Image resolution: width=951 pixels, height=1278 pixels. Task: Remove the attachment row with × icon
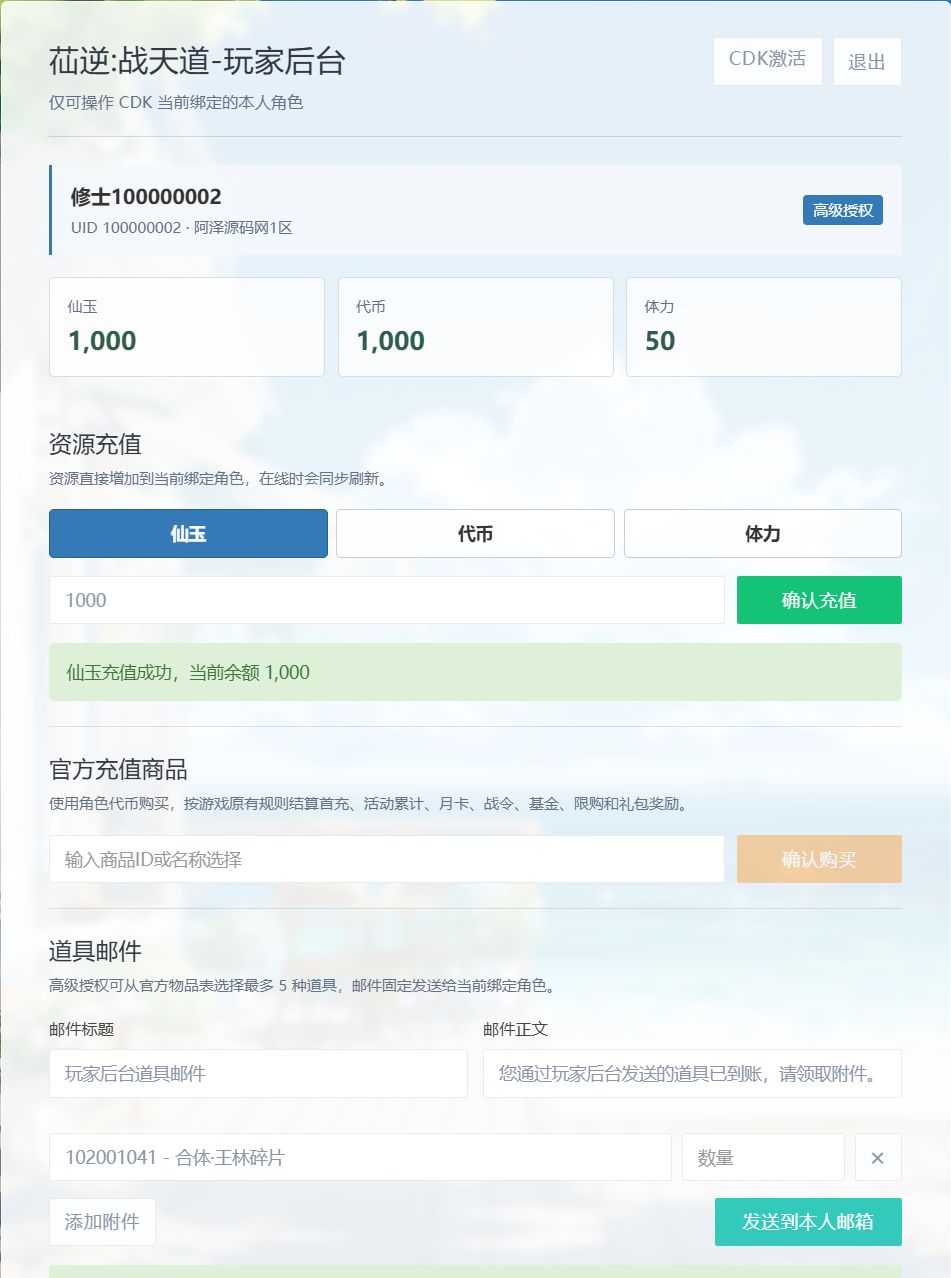pyautogui.click(x=878, y=1157)
